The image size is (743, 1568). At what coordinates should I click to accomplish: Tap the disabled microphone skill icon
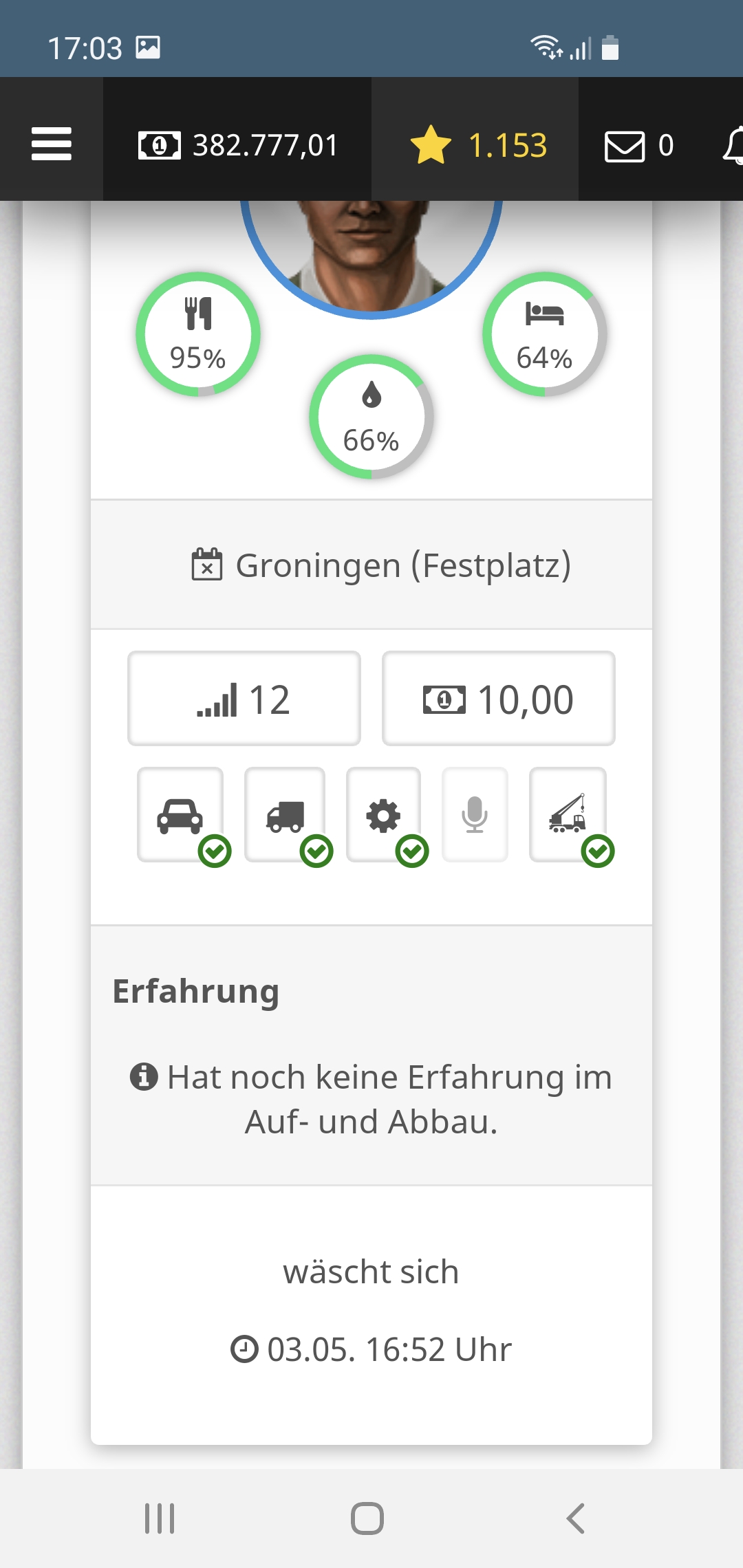(475, 814)
